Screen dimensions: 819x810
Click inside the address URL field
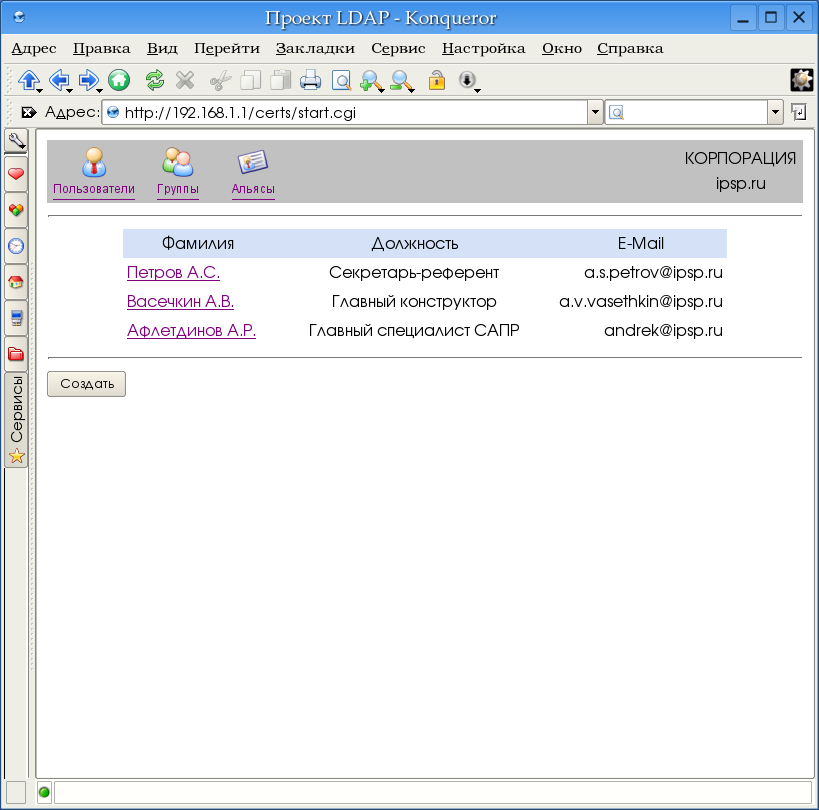pyautogui.click(x=350, y=112)
